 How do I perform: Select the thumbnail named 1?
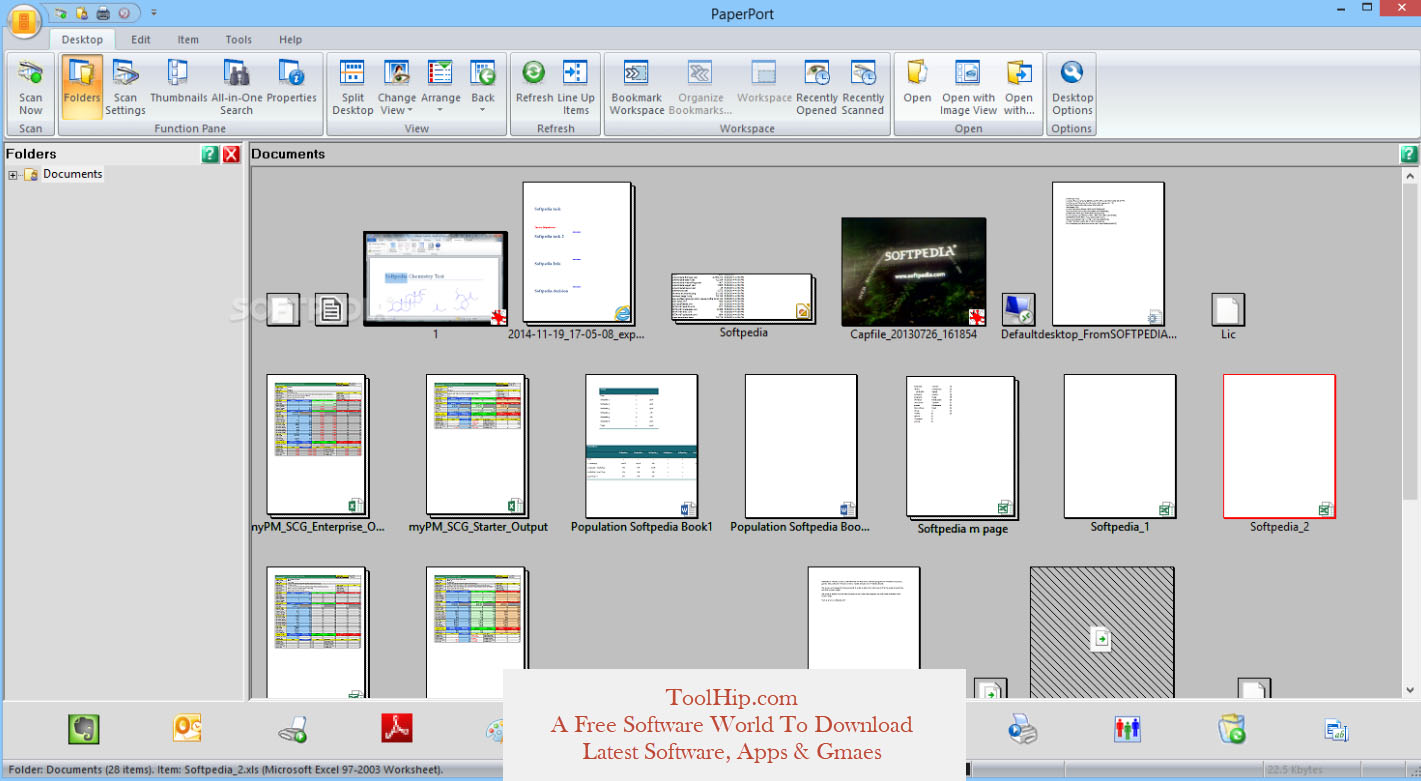pos(435,279)
